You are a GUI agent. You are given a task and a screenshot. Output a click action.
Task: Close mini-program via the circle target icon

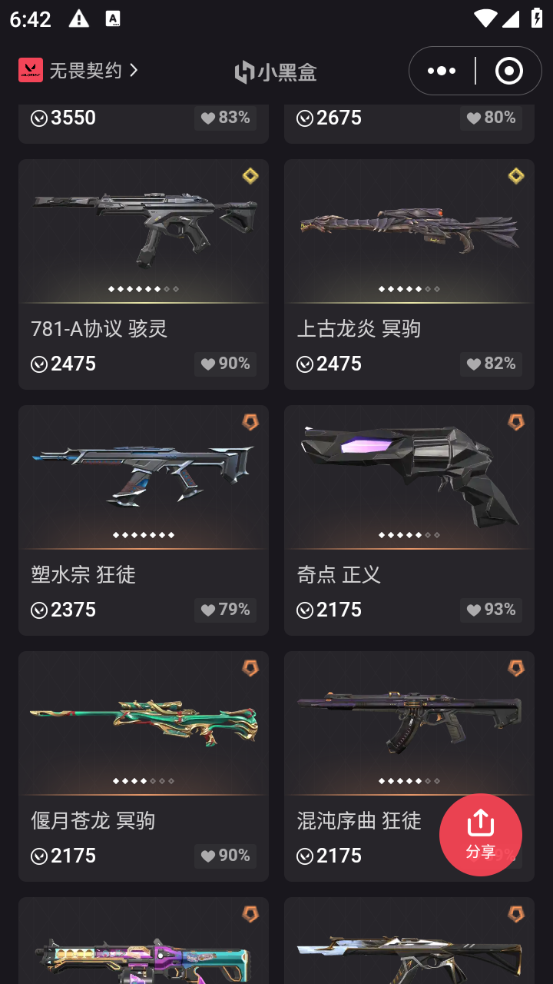coord(508,71)
